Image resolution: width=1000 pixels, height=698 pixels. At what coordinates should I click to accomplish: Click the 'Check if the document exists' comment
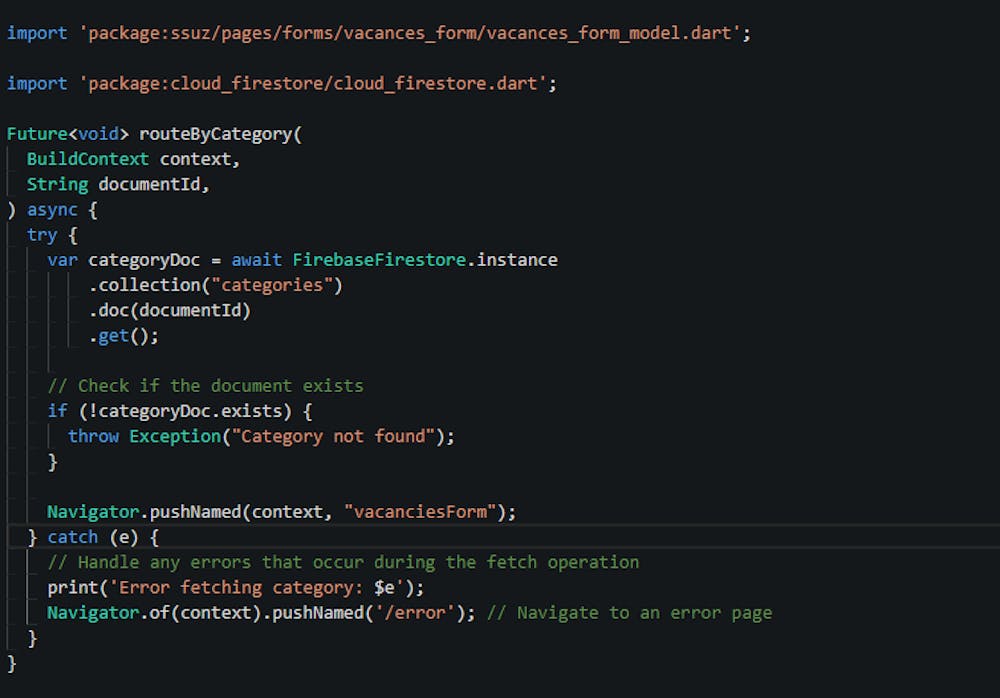205,386
